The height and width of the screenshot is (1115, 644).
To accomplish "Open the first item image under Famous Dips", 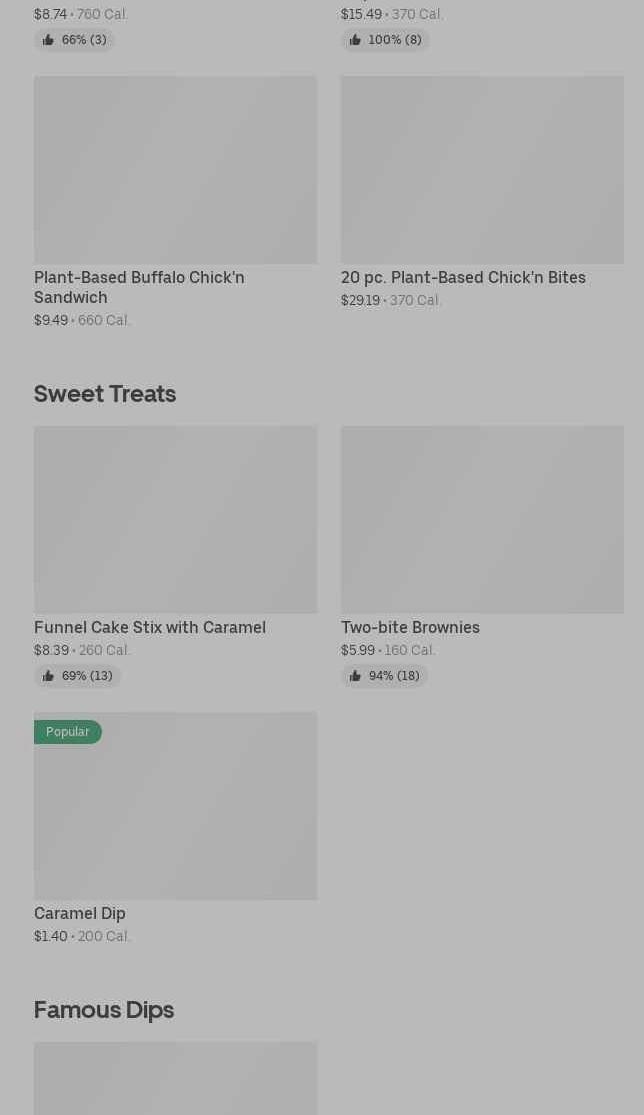I will pos(175,1078).
